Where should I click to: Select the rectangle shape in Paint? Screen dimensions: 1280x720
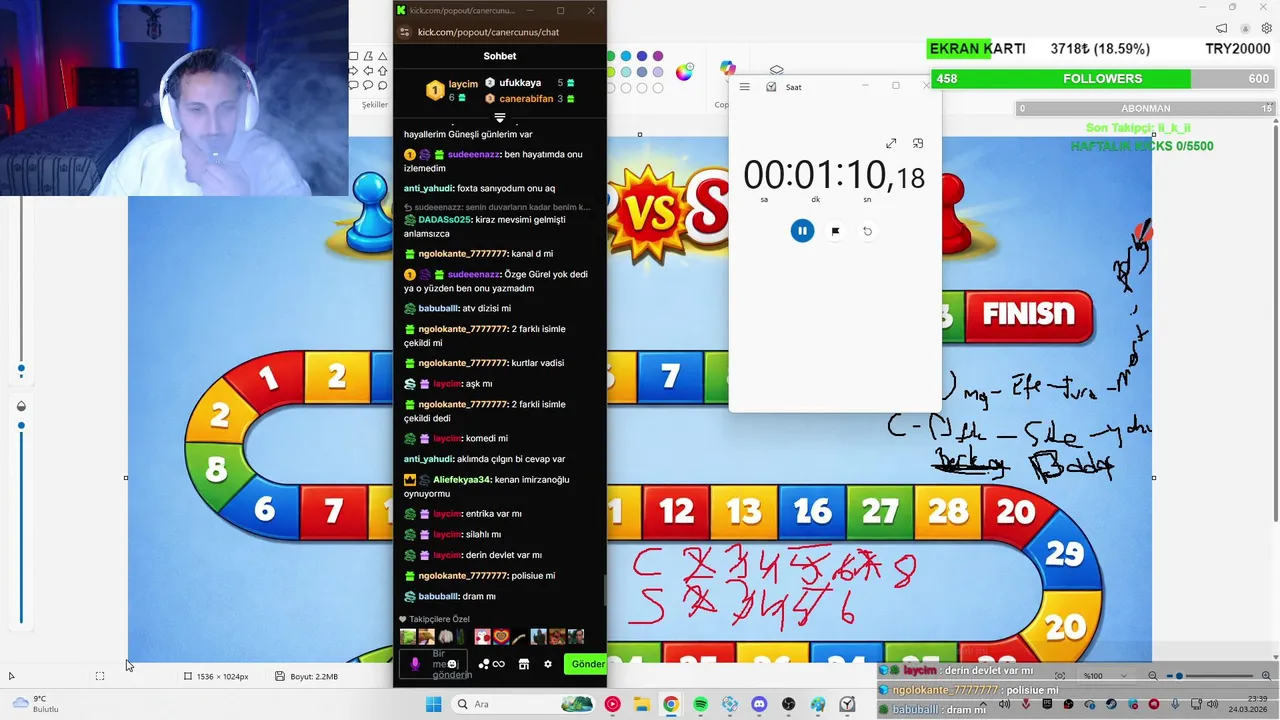tap(354, 57)
